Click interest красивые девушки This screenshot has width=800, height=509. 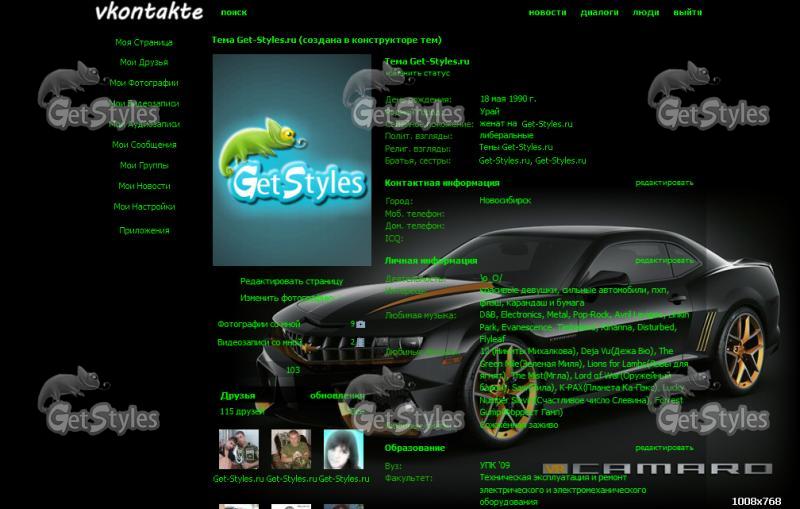518,290
